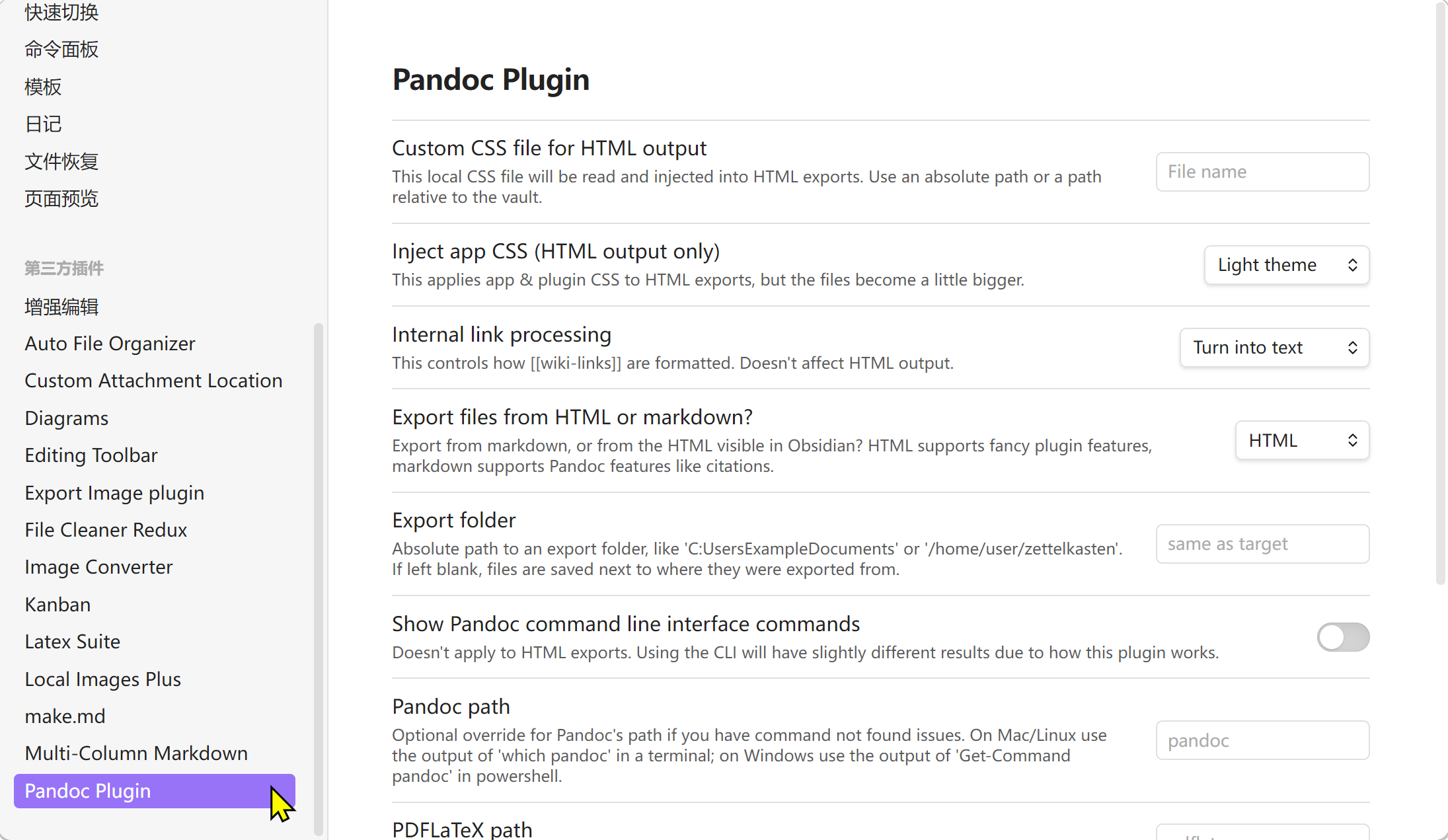Open make.md plugin settings
The width and height of the screenshot is (1448, 840).
tap(65, 716)
